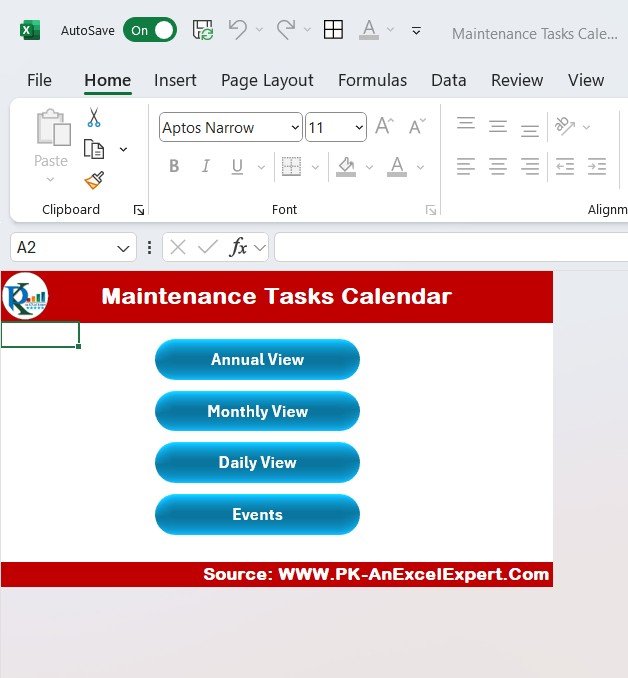
Task: Click the Excel app icon
Action: coord(29,31)
